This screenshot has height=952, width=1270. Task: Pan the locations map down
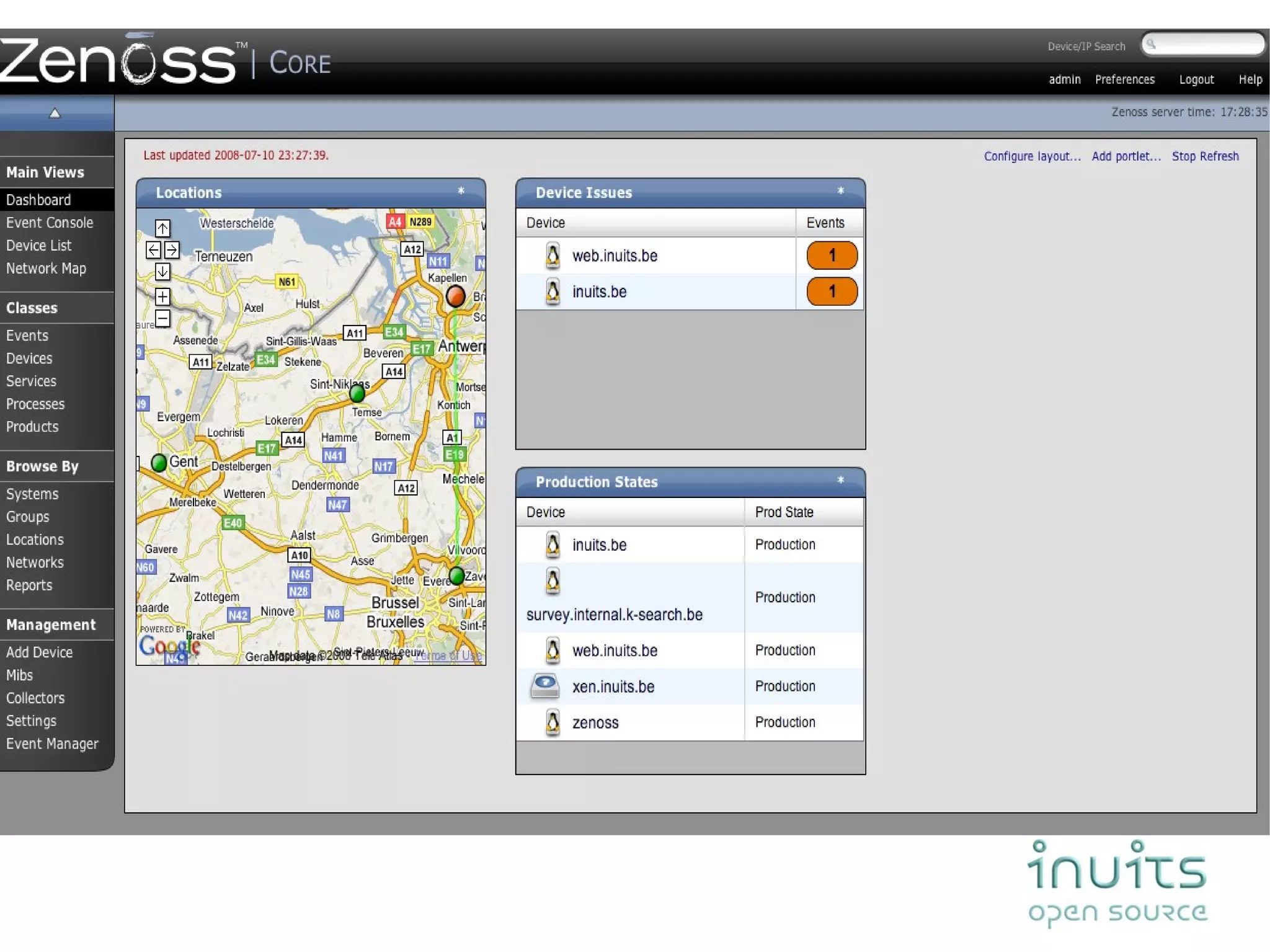coord(162,272)
